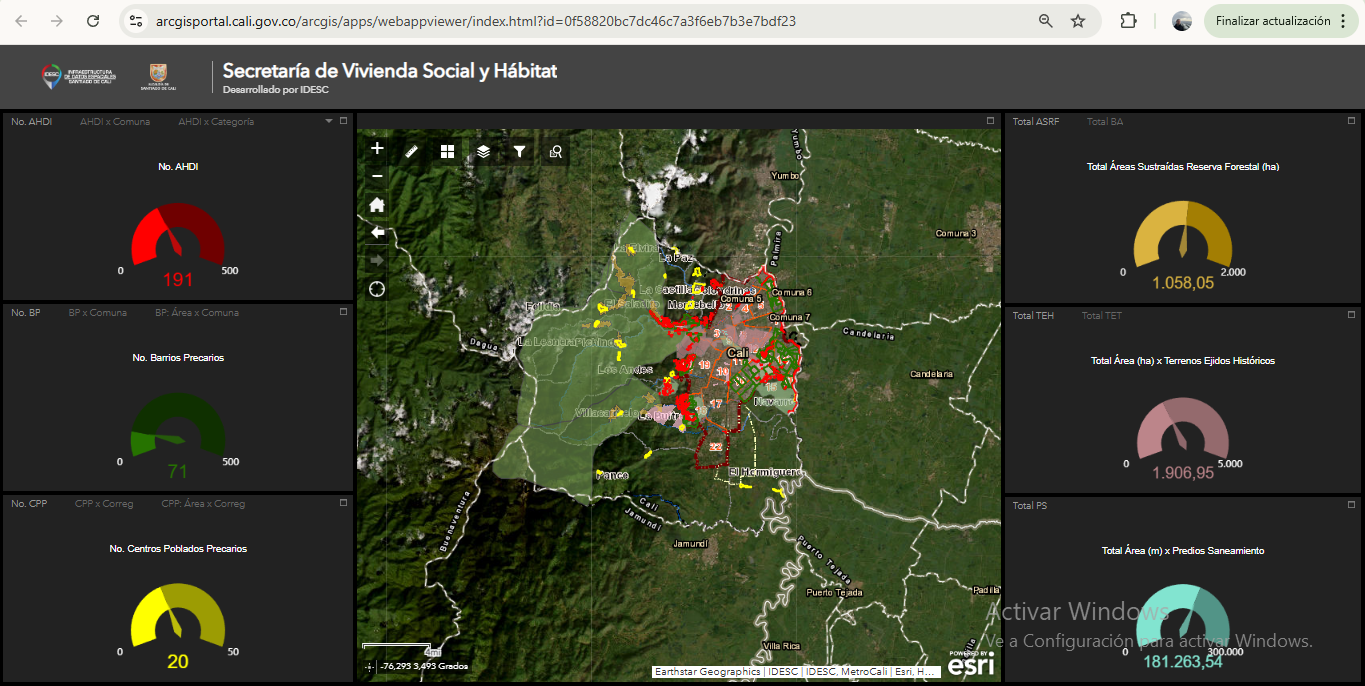Return map to home extent
The width and height of the screenshot is (1365, 686).
tap(377, 205)
